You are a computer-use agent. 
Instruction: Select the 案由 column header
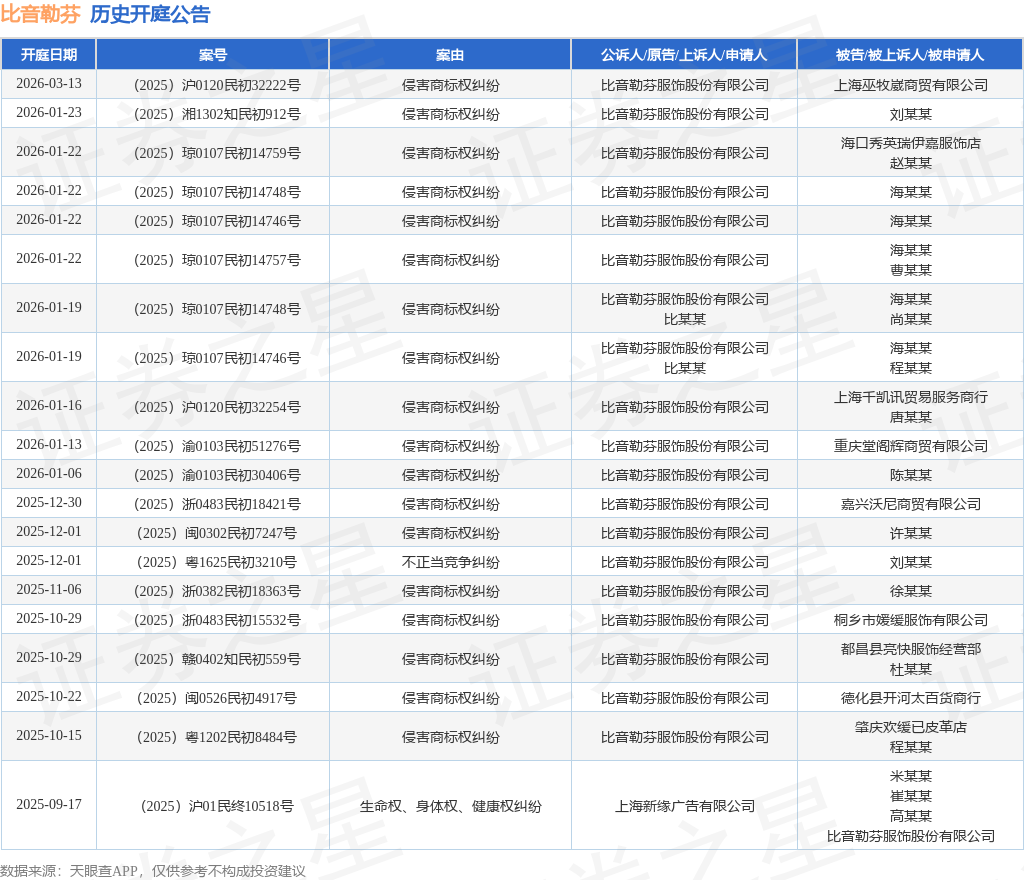pos(450,55)
